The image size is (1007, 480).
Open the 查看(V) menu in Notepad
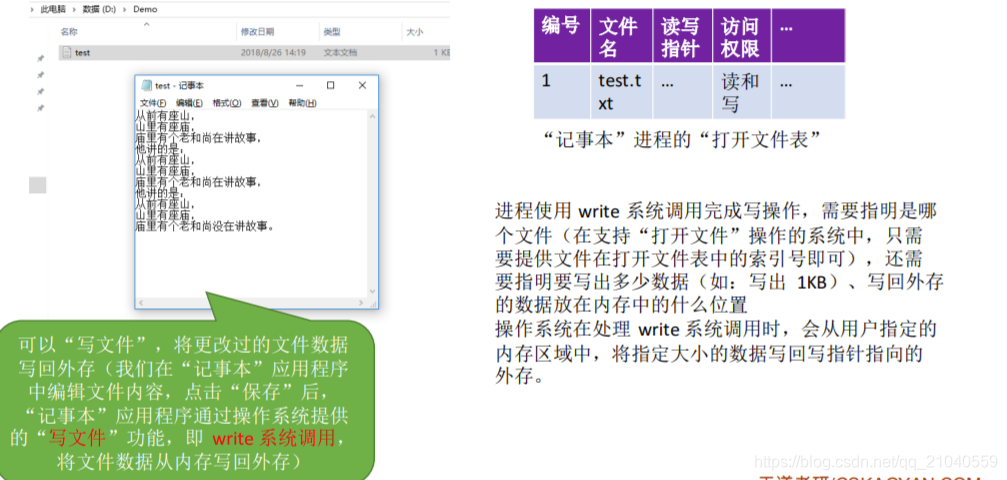[265, 103]
